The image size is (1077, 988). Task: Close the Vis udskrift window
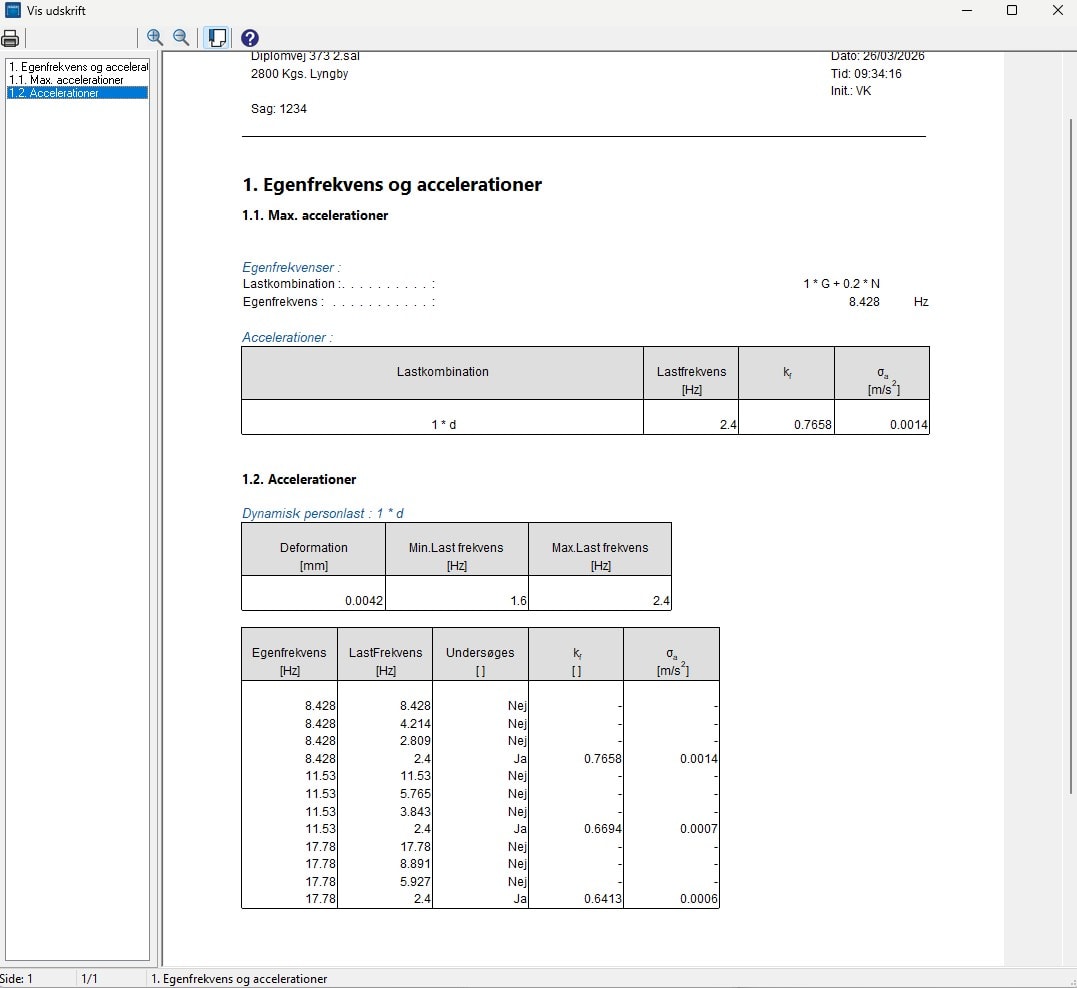tap(1057, 11)
